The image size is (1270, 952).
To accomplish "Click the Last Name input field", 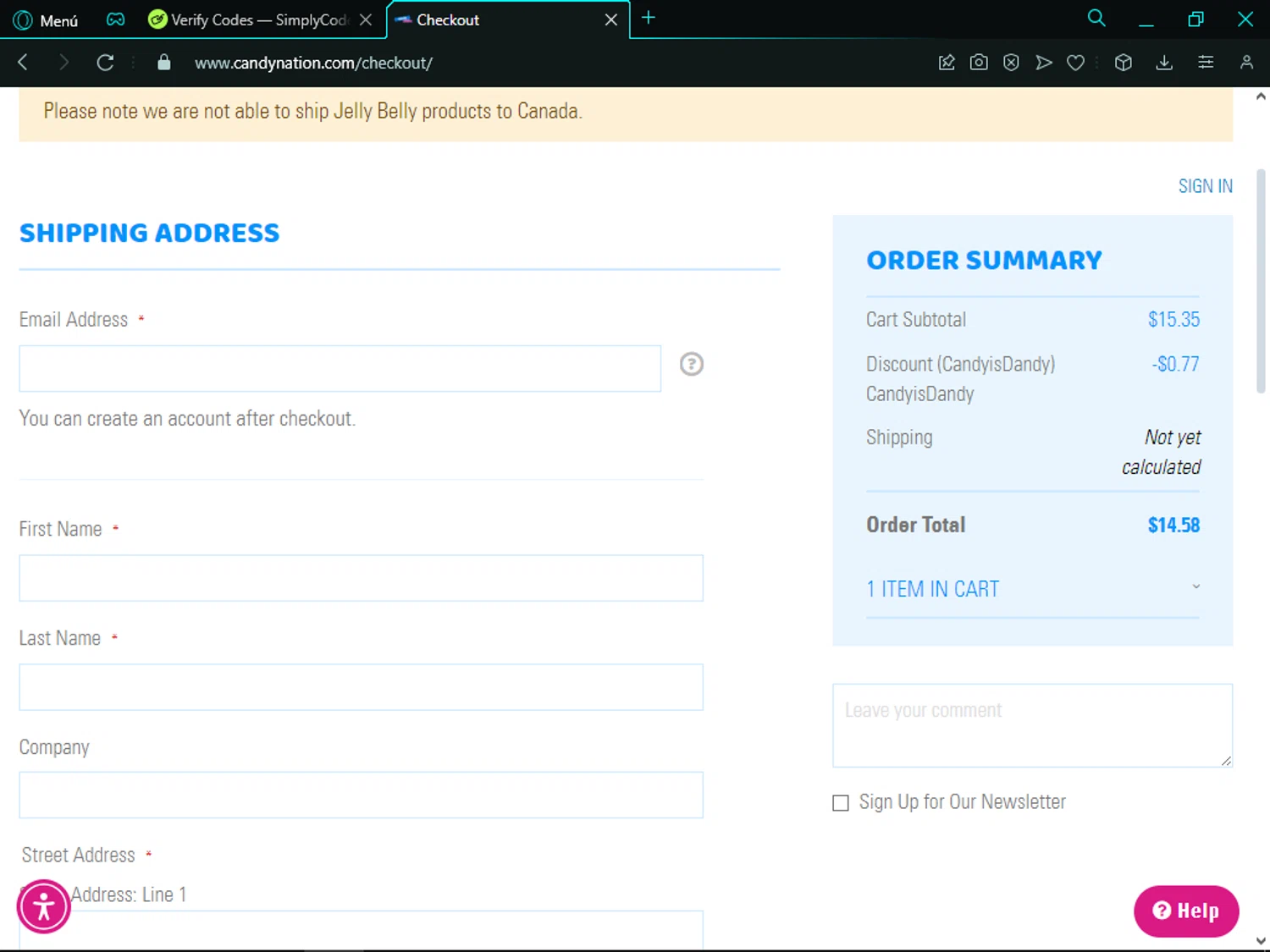I will click(x=361, y=687).
